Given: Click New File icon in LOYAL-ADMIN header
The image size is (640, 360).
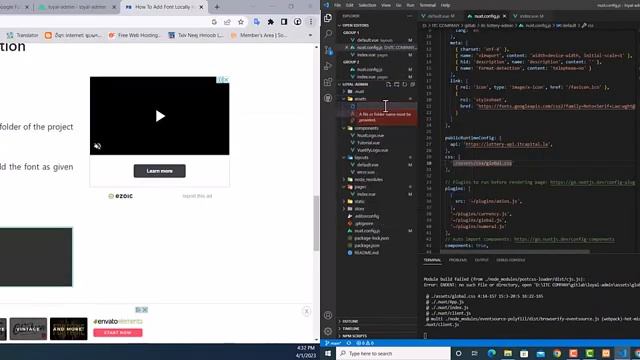Looking at the screenshot, I should click(388, 84).
